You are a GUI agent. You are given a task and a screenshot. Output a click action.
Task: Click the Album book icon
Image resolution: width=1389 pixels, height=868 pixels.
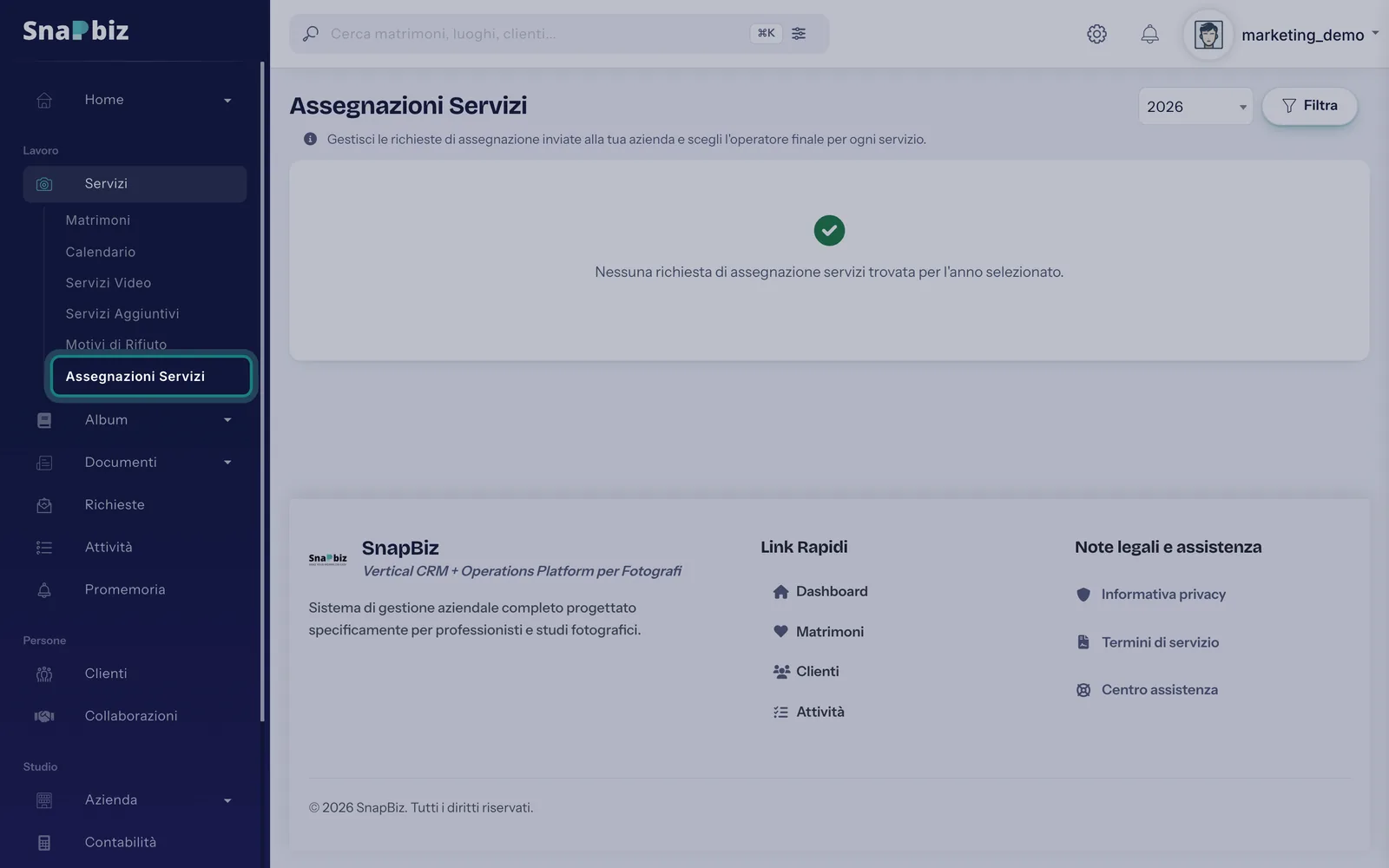click(x=44, y=420)
